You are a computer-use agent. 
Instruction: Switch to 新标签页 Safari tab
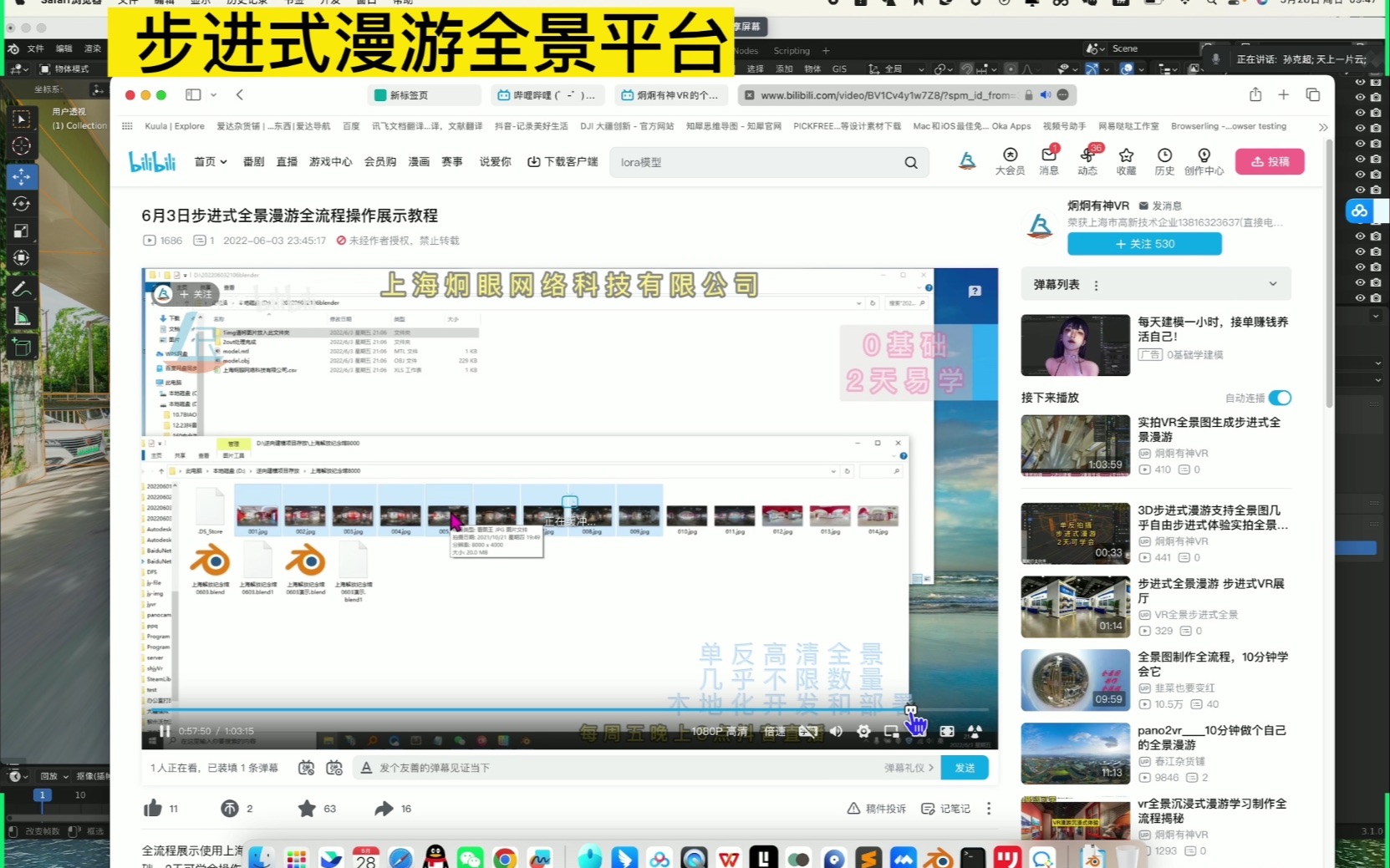coord(424,95)
